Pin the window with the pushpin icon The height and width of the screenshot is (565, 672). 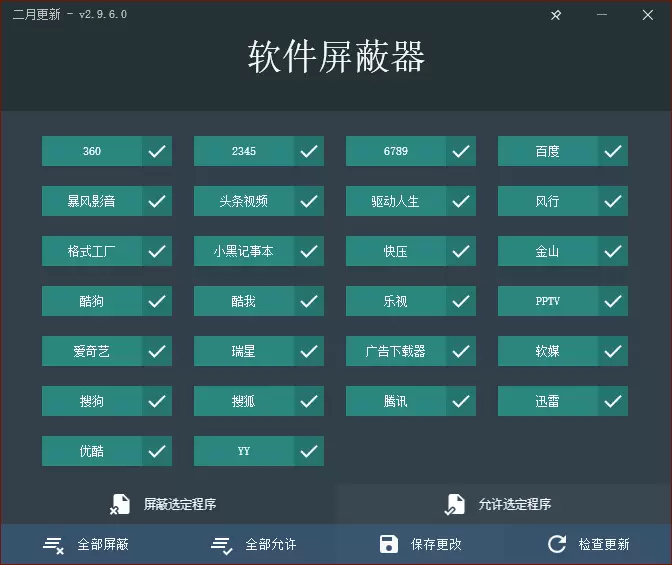[556, 15]
